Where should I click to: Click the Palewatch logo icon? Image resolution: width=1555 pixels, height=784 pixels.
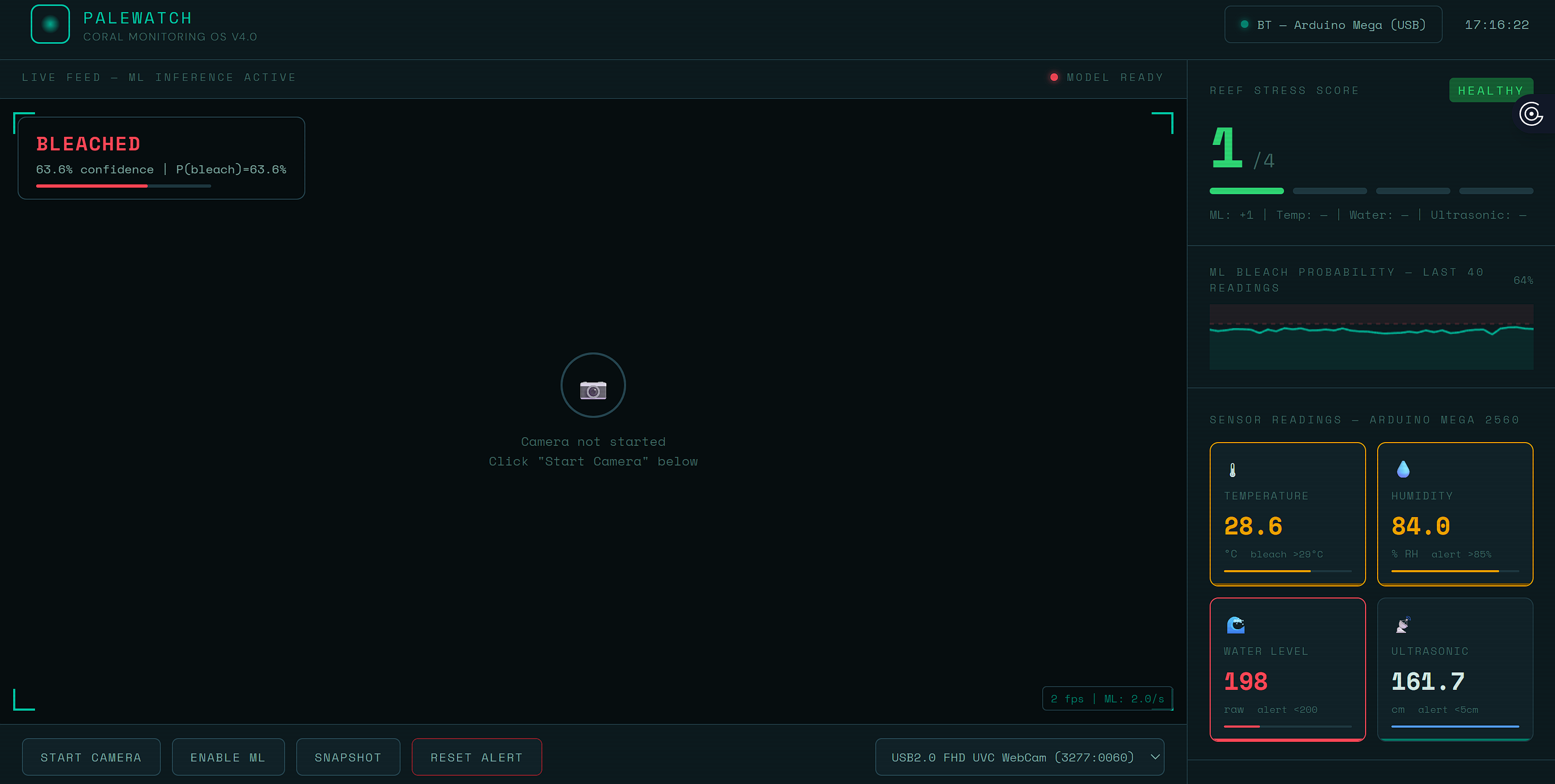50,24
